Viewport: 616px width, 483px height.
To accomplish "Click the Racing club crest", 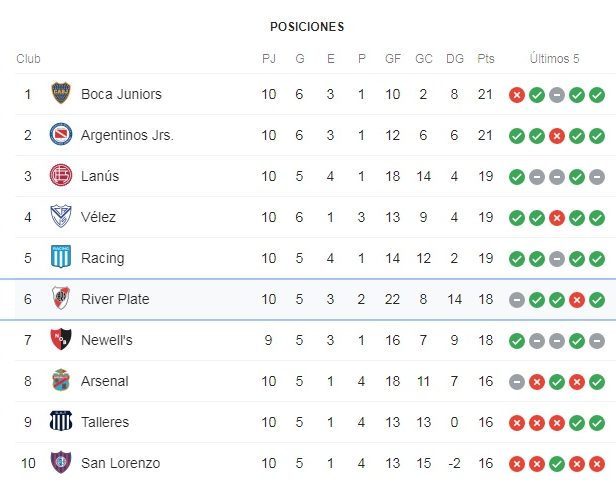I will tap(61, 257).
